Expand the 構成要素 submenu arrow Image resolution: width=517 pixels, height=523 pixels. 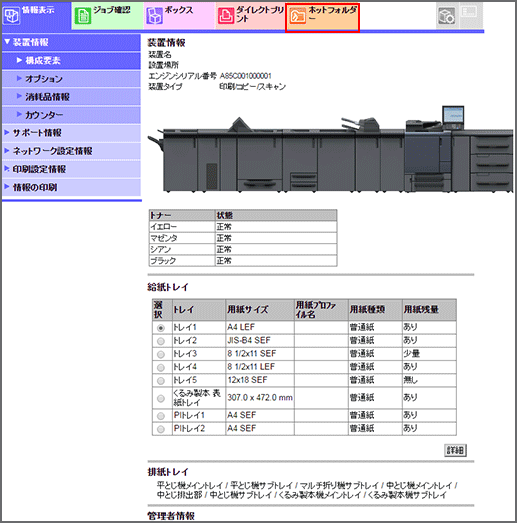[19, 60]
